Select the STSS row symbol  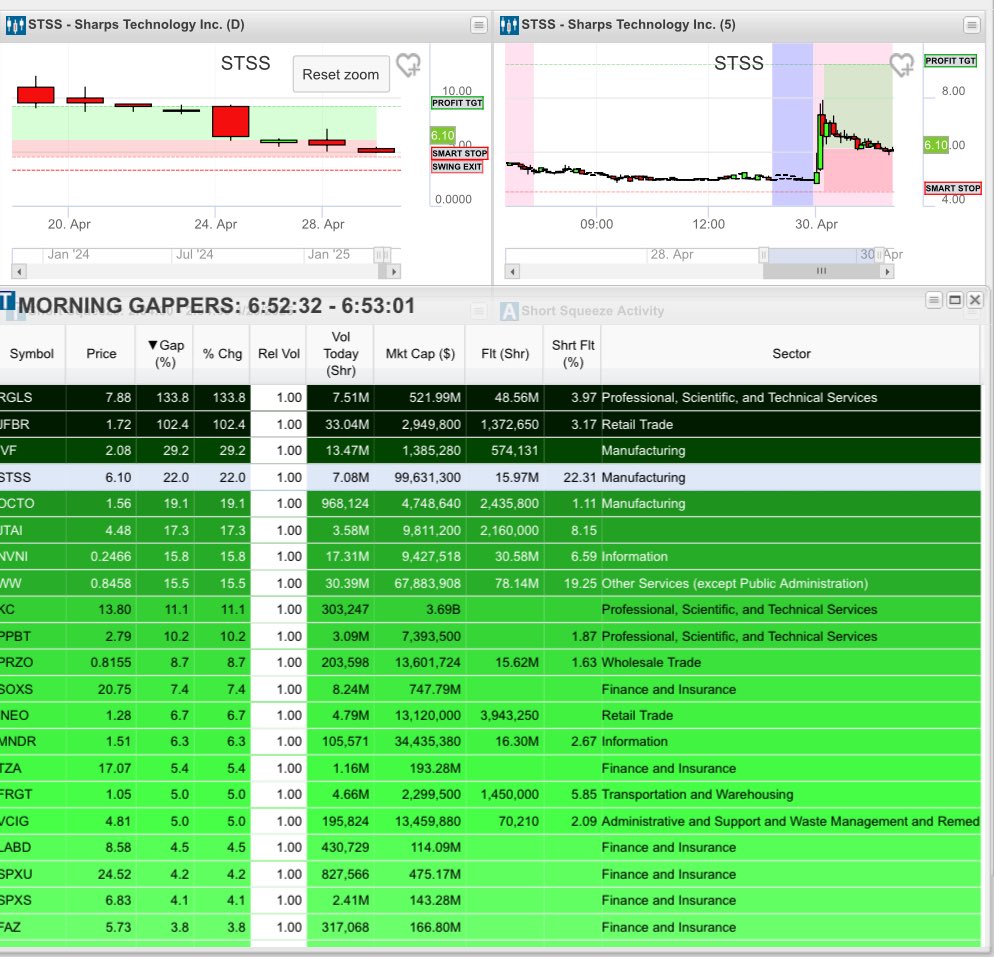point(15,477)
